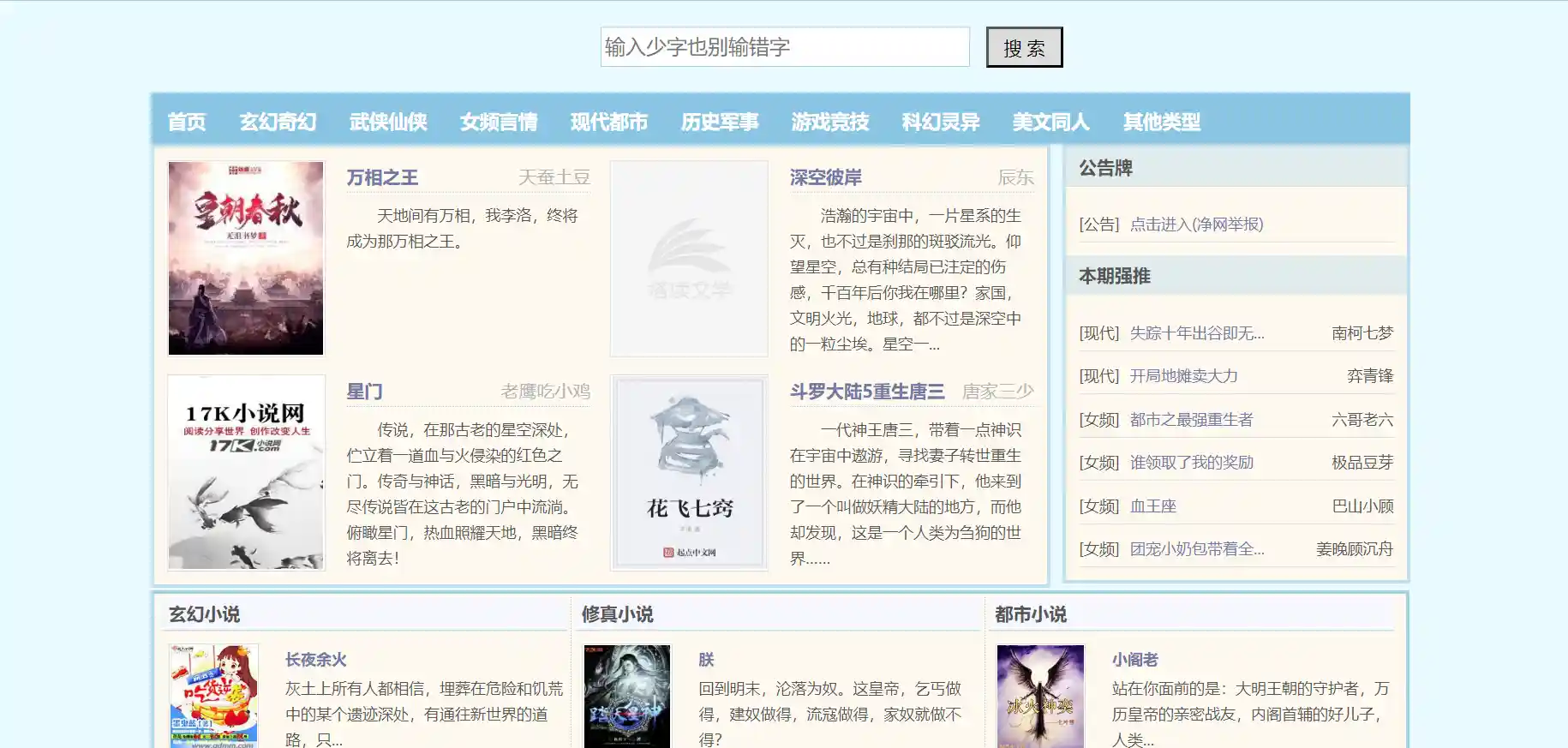Click author name 老鹰吃小鸡
This screenshot has width=1568, height=748.
(546, 392)
